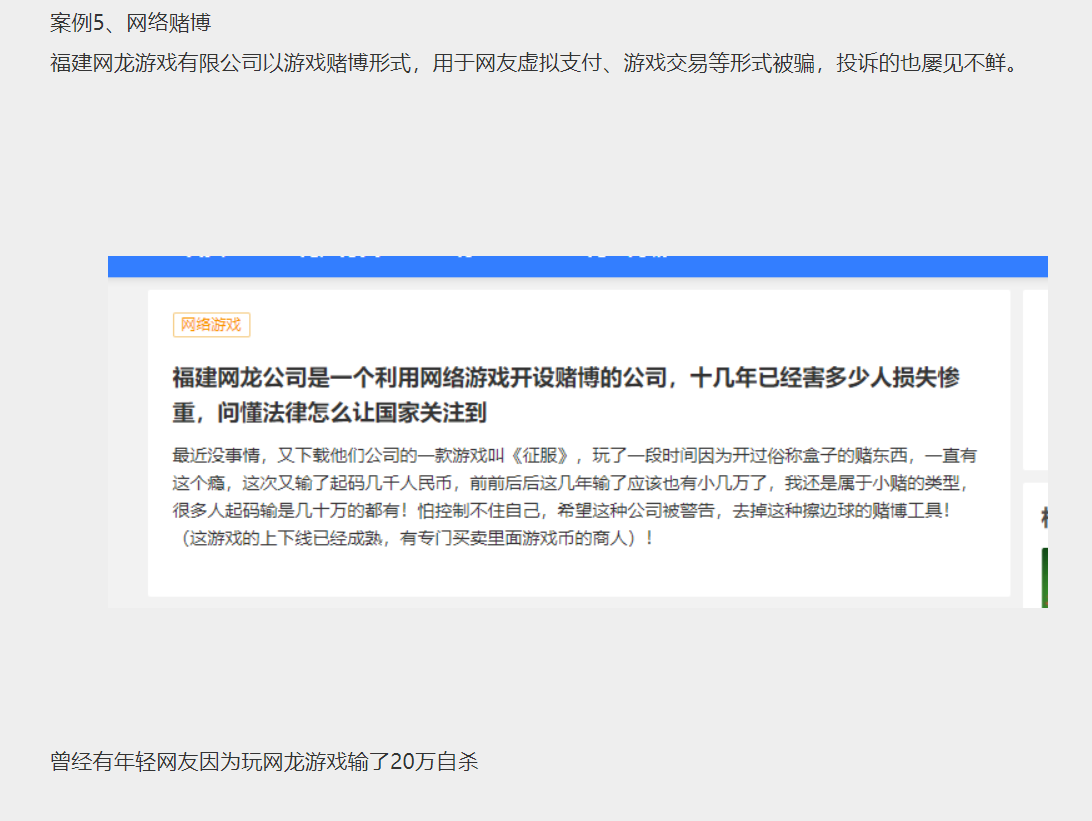Click the 网络游戏 category tag
The width and height of the screenshot is (1092, 821).
pyautogui.click(x=211, y=325)
